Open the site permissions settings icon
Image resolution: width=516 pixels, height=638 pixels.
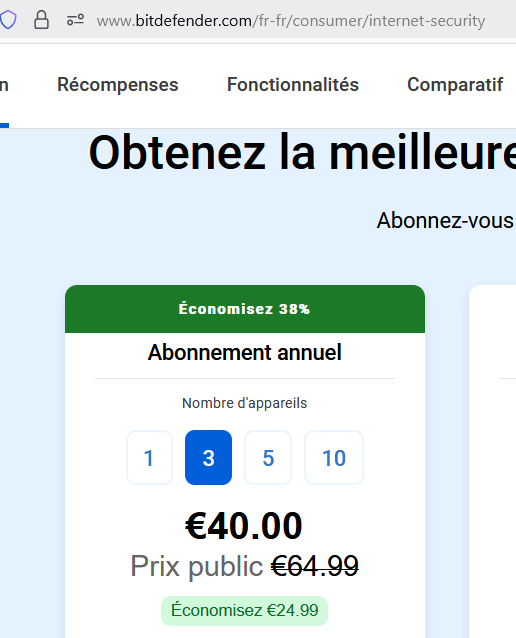pos(75,20)
